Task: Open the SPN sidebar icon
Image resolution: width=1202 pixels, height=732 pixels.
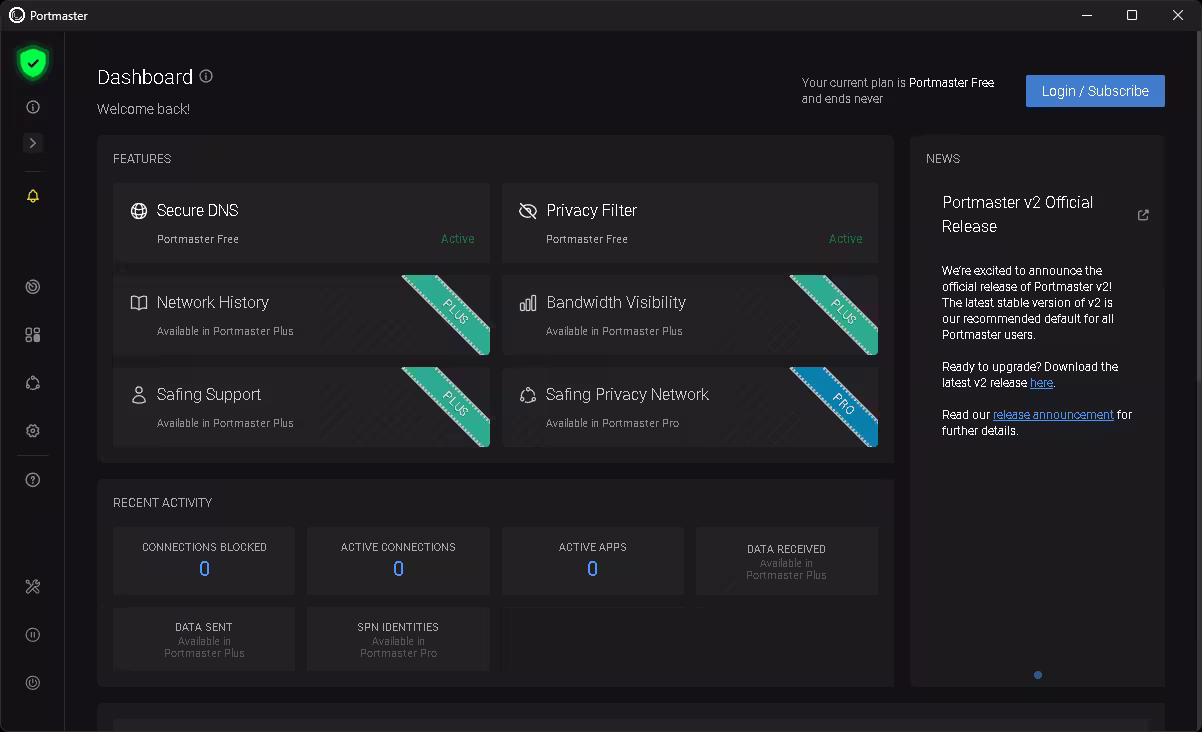Action: pos(33,383)
